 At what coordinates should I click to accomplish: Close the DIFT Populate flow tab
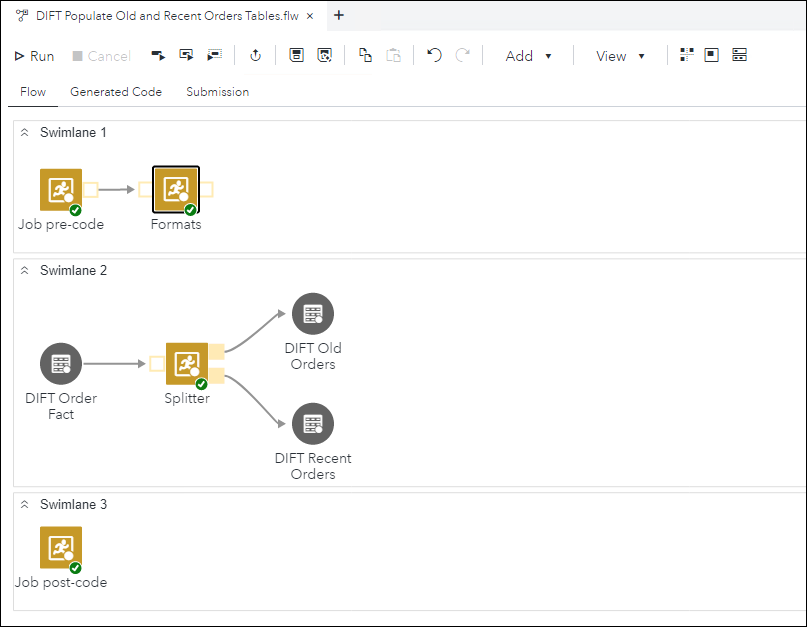coord(310,16)
